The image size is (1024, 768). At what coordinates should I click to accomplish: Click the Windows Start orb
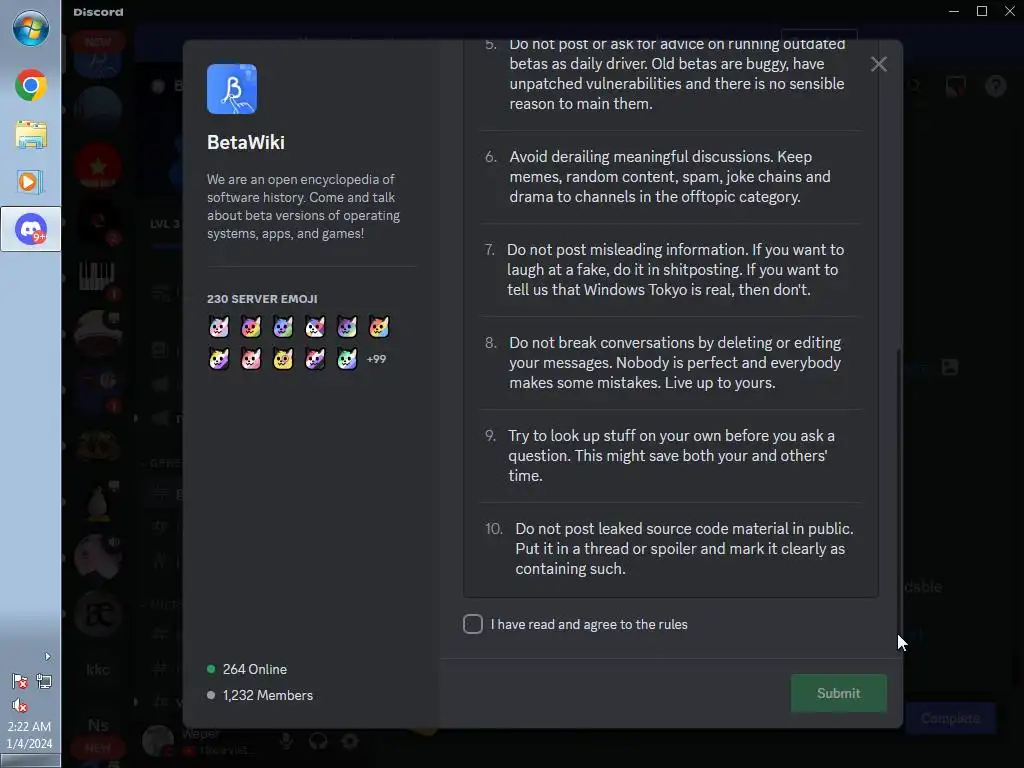tap(31, 29)
